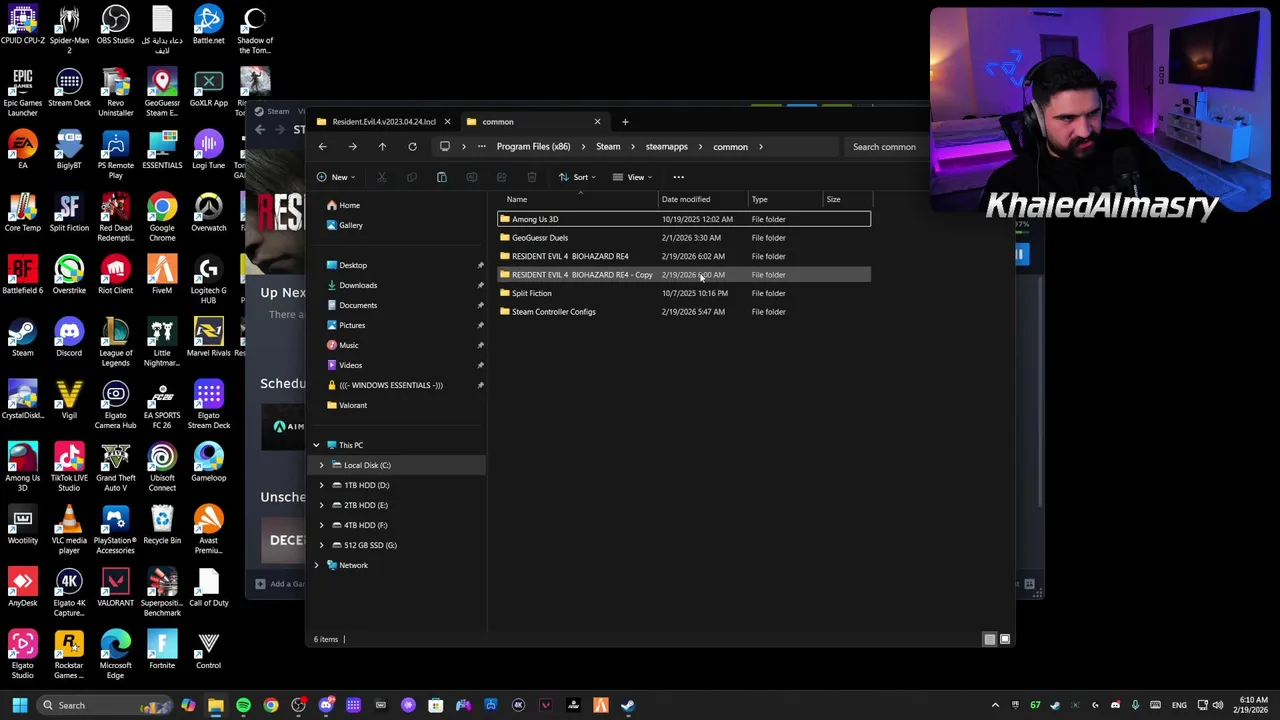Select the Google Chrome desktop icon
The image size is (1280, 720).
click(162, 218)
